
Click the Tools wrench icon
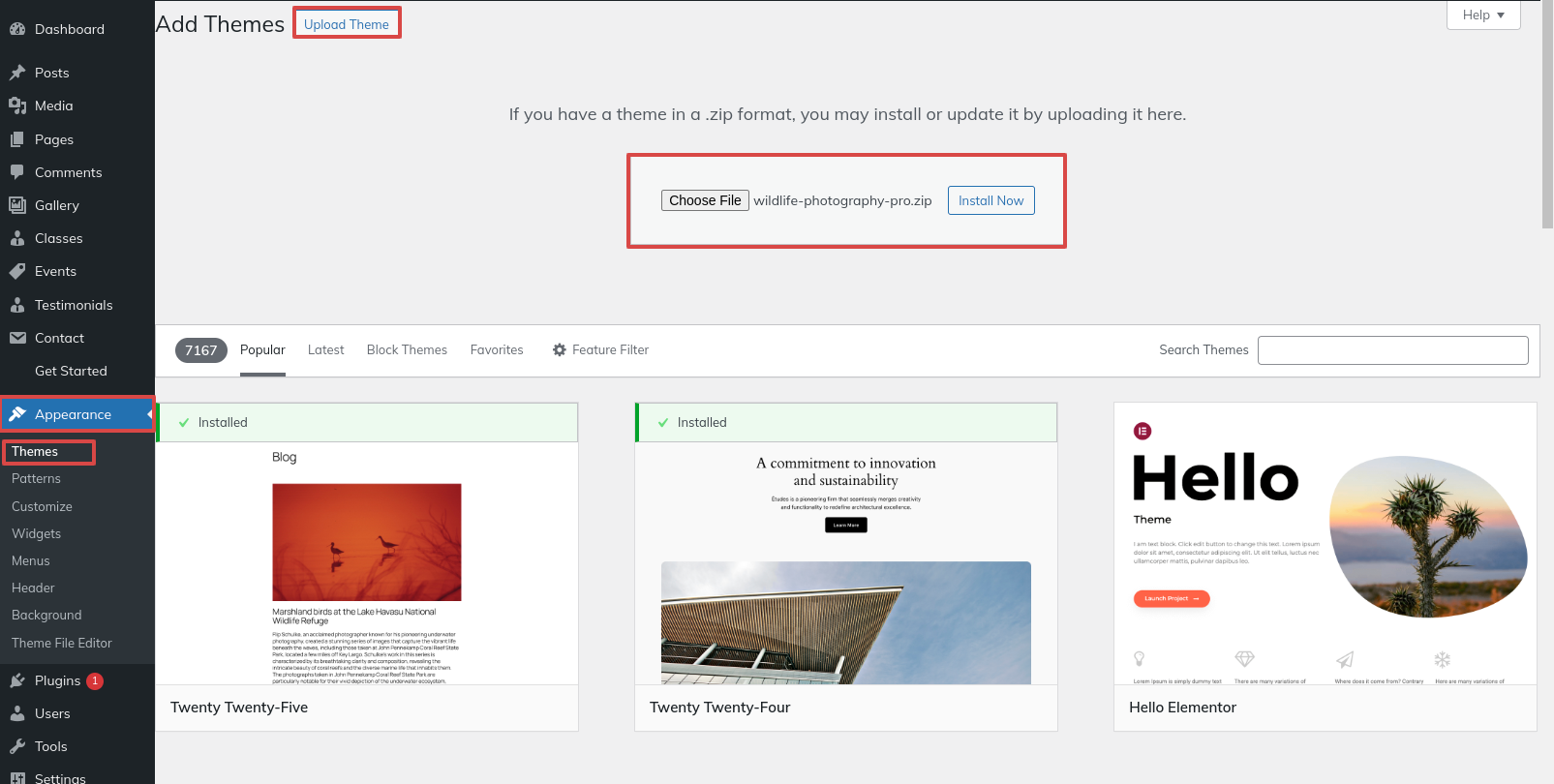coord(17,746)
